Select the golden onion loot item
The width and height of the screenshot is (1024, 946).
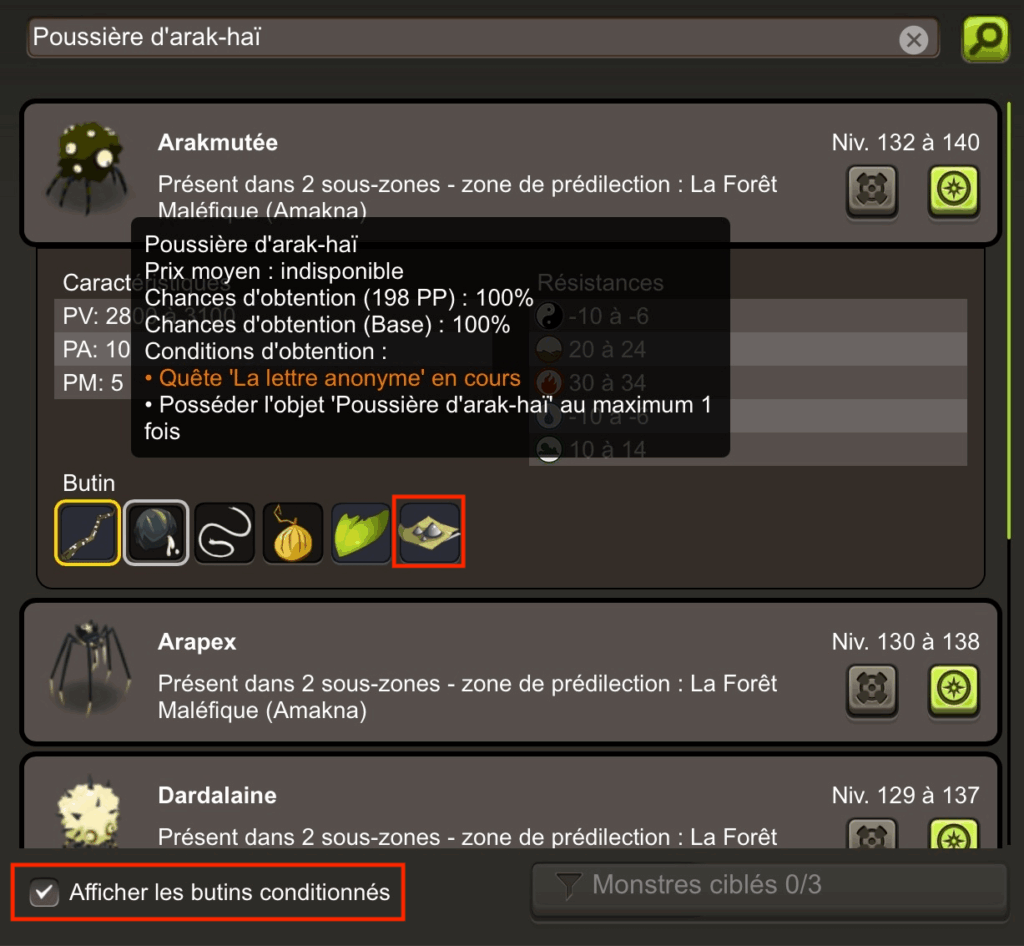point(293,533)
